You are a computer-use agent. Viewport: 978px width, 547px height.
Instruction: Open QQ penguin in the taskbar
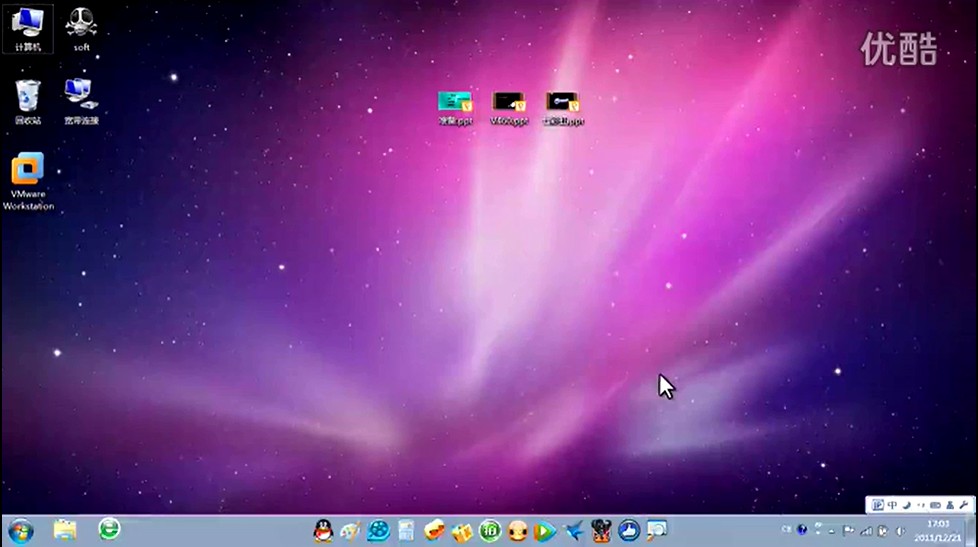(323, 531)
